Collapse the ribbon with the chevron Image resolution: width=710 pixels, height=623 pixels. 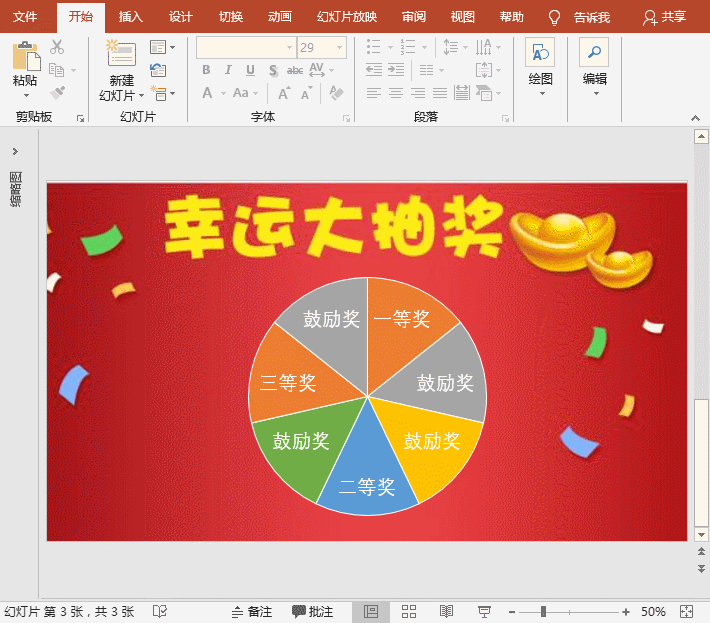coord(696,118)
